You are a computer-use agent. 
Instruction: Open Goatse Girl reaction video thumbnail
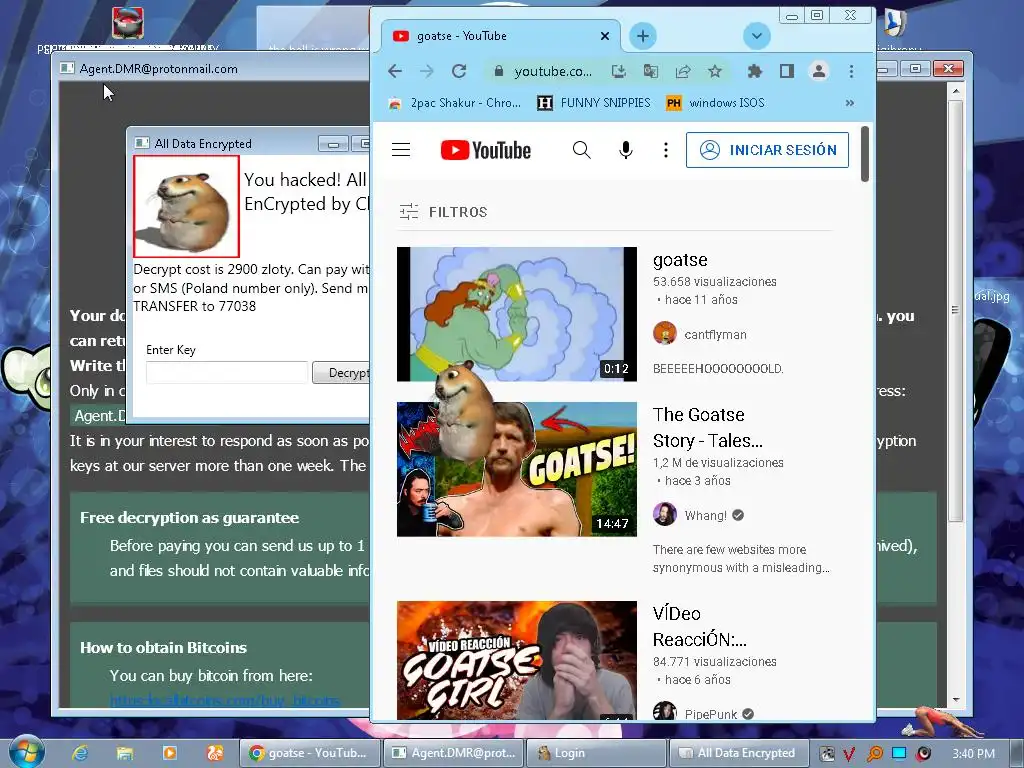tap(517, 660)
